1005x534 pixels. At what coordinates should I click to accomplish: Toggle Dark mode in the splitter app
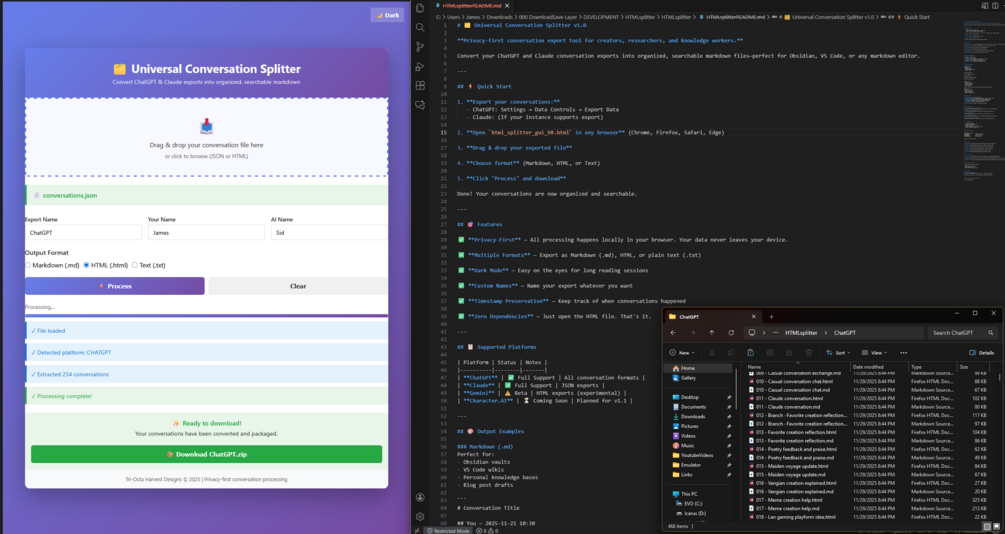click(x=387, y=15)
